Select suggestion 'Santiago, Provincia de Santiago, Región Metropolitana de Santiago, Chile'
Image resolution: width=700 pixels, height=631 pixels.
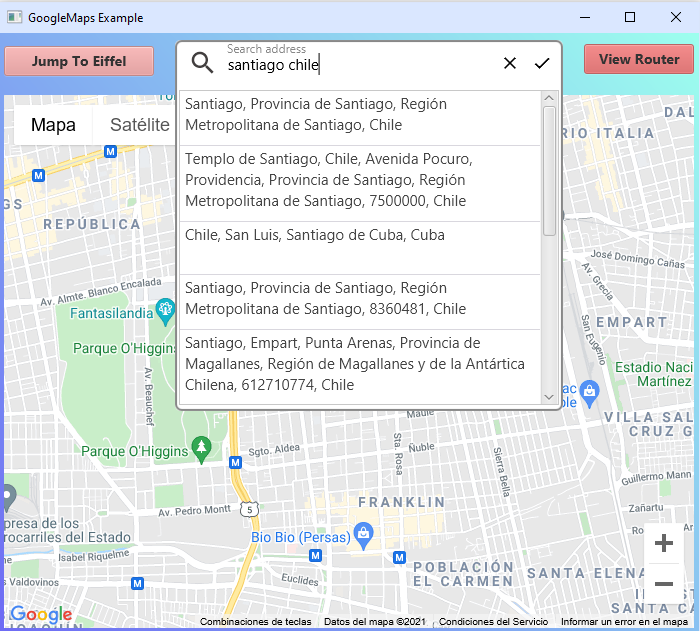360,118
